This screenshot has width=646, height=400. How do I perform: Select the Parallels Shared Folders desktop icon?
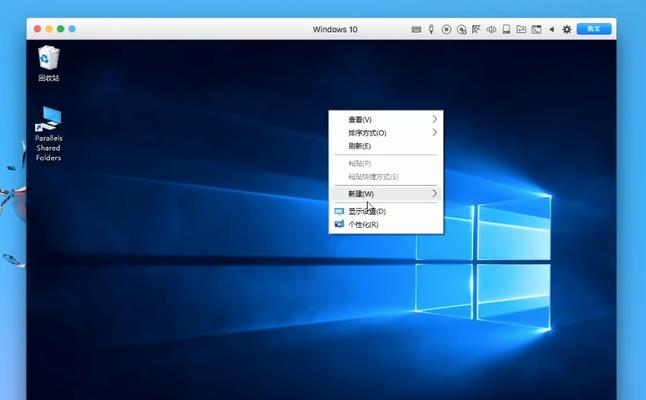pyautogui.click(x=49, y=134)
